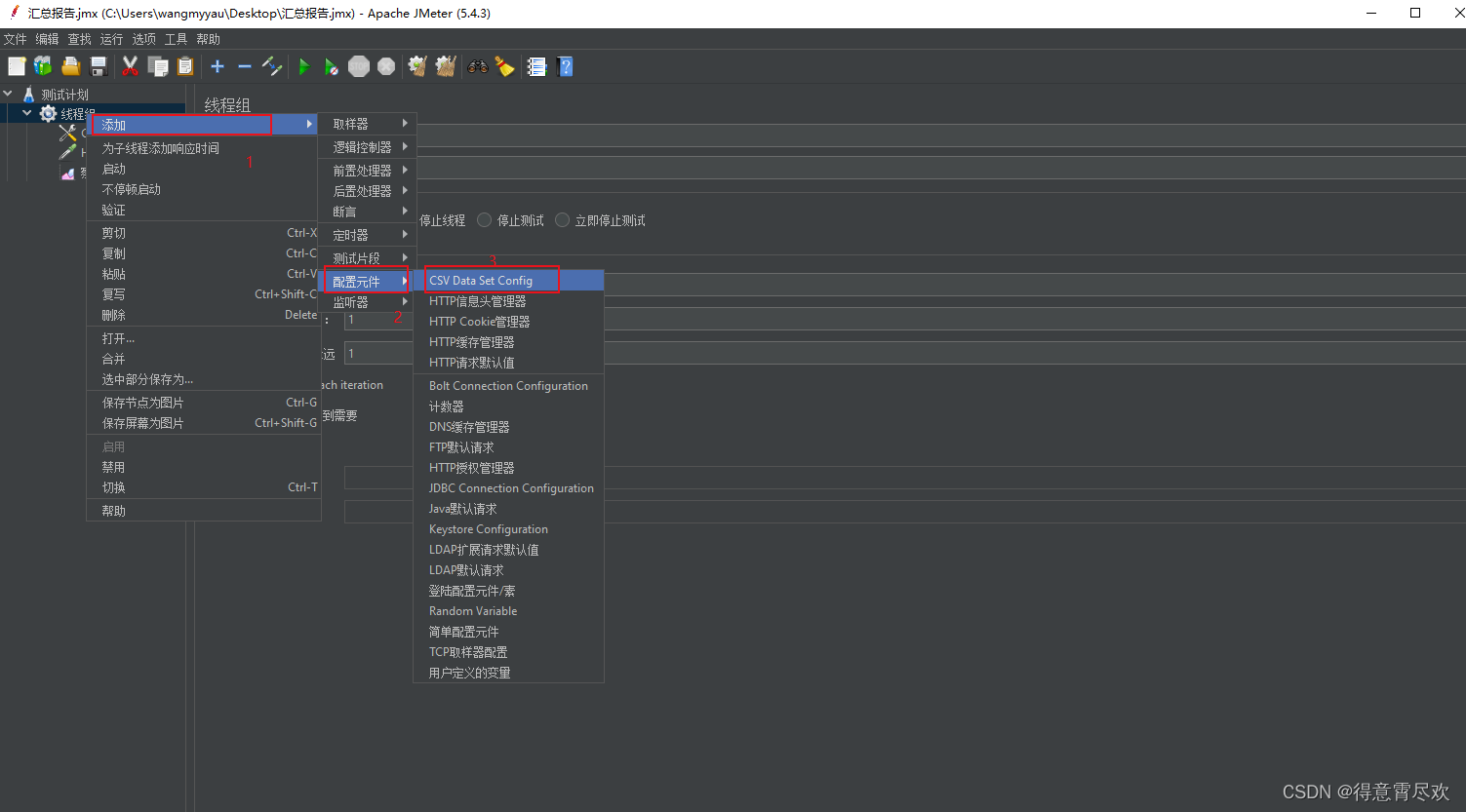
Task: Choose Bolt Connection Configuration entry
Action: 509,386
